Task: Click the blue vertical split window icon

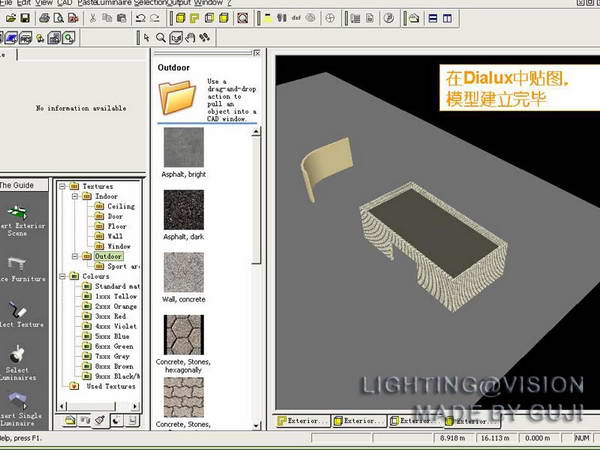Action: 447,18
